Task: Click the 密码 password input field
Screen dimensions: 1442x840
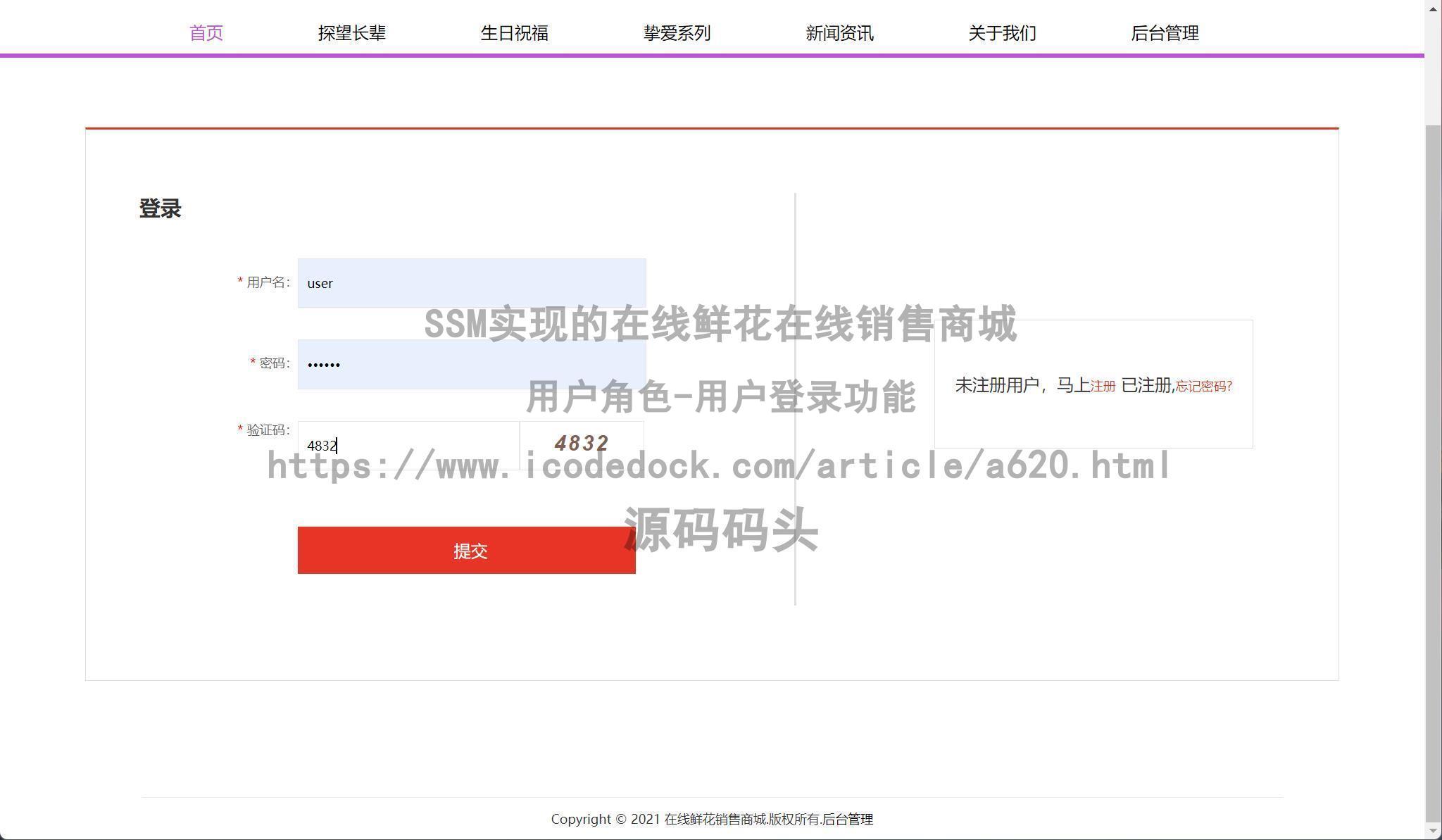Action: click(470, 363)
